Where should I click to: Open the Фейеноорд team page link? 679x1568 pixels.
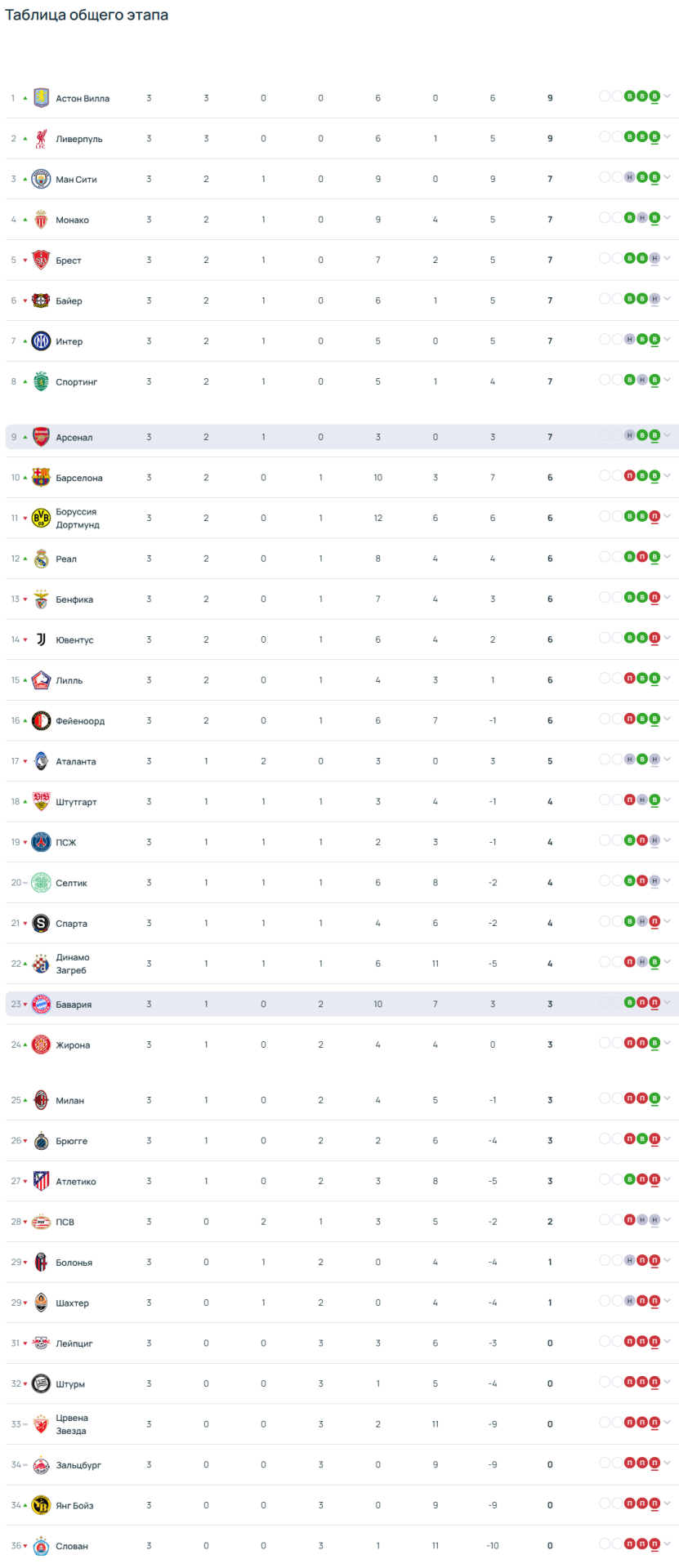tap(80, 721)
